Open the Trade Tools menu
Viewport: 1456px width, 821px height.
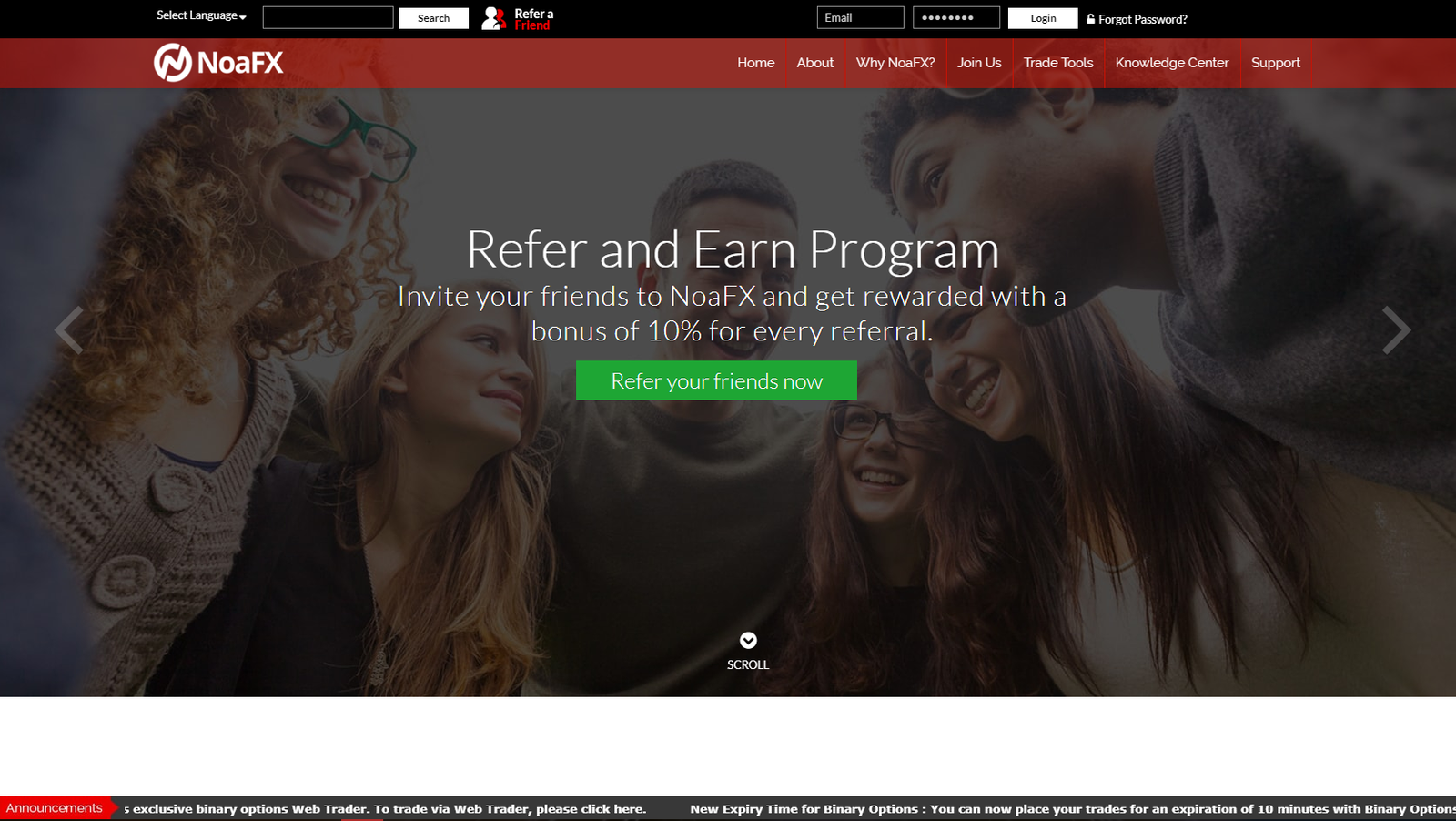pos(1058,63)
